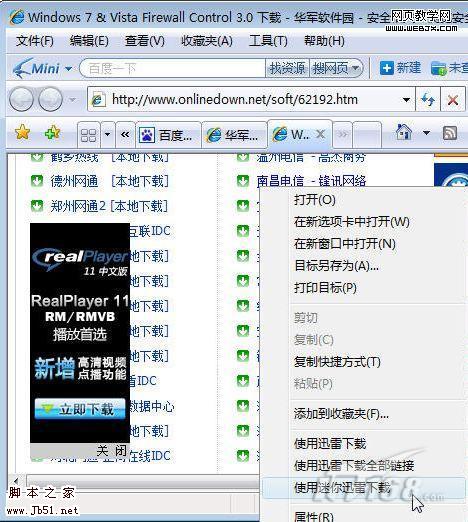The height and width of the screenshot is (522, 468).
Task: Click the Mini toolbar logo
Action: [x=36, y=68]
